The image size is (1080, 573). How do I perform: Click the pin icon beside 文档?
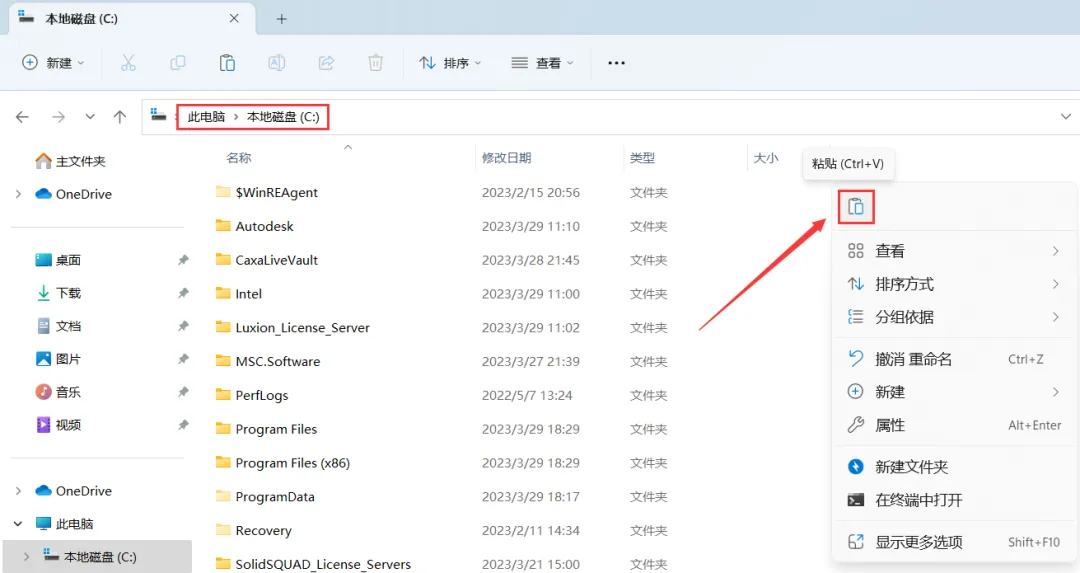[183, 326]
